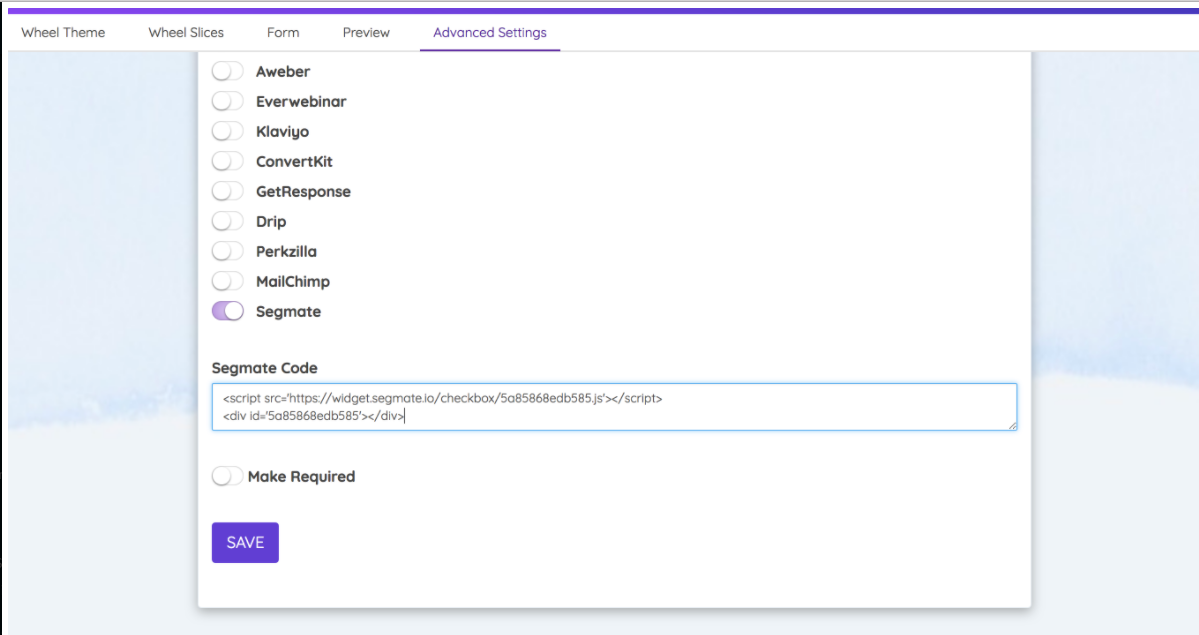Click the GetResponse label

[304, 191]
